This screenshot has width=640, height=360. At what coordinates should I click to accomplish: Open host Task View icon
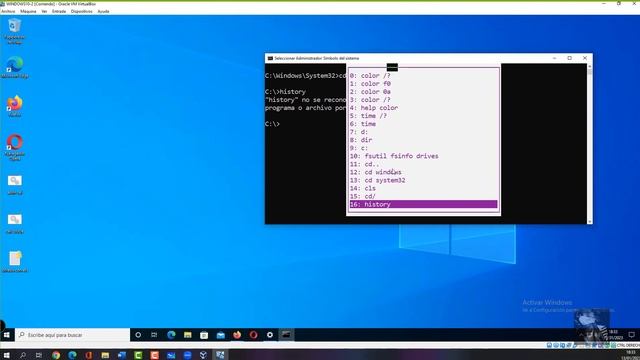(39, 355)
